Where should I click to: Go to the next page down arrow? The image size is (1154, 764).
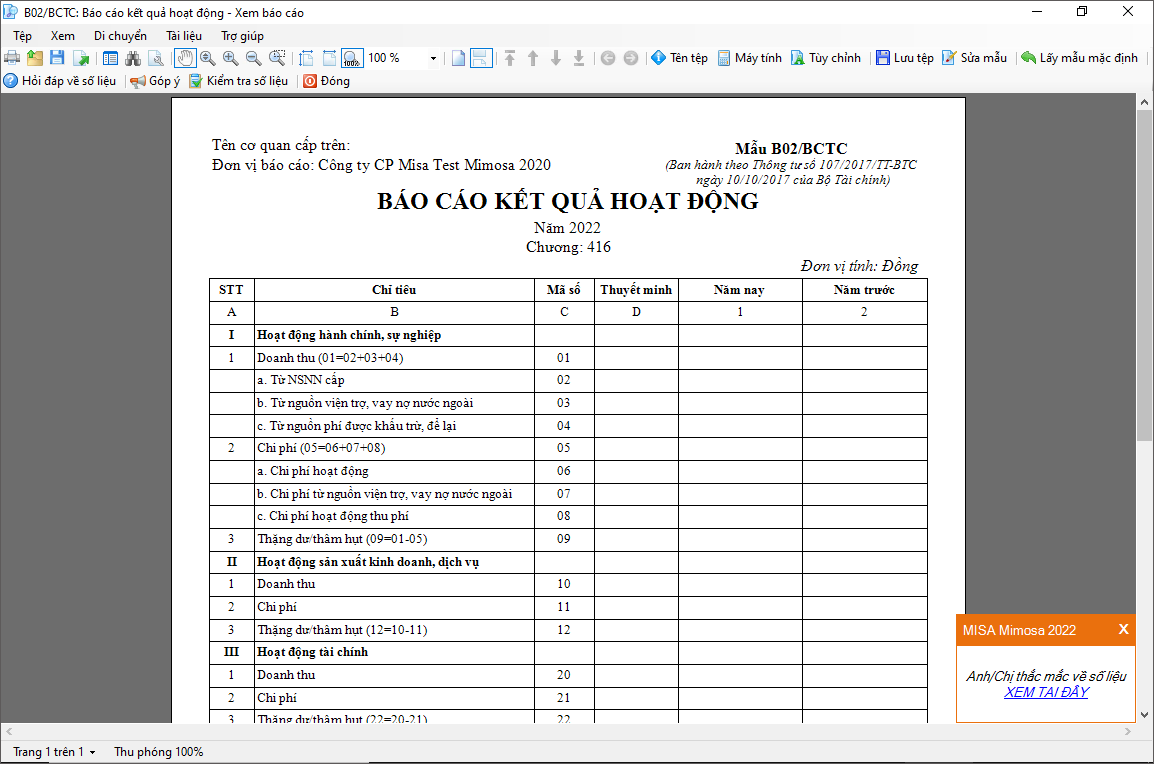(x=556, y=58)
